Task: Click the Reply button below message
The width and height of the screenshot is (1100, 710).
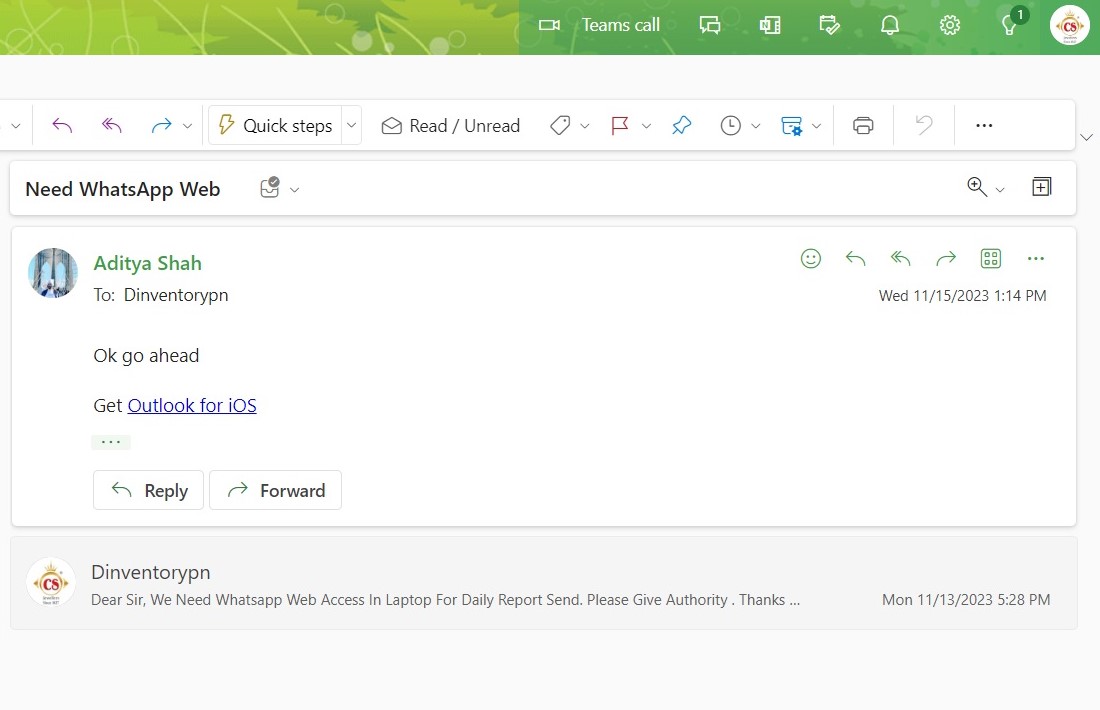Action: tap(148, 490)
